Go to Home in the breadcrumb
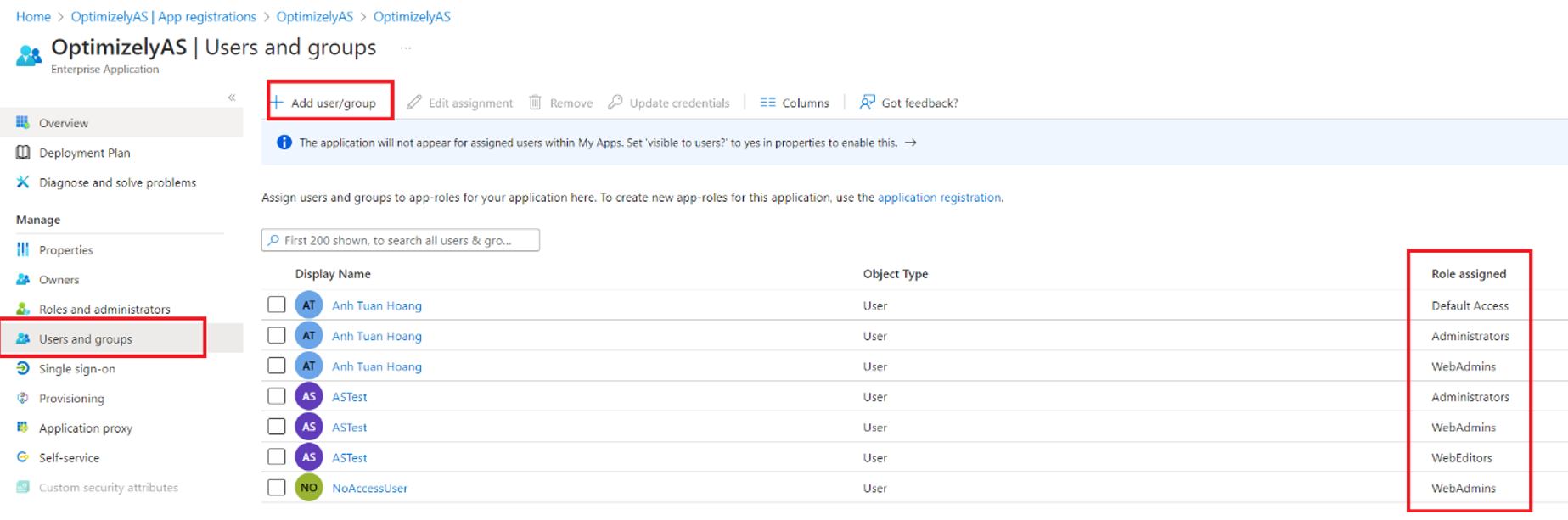The width and height of the screenshot is (1568, 520). (x=33, y=17)
